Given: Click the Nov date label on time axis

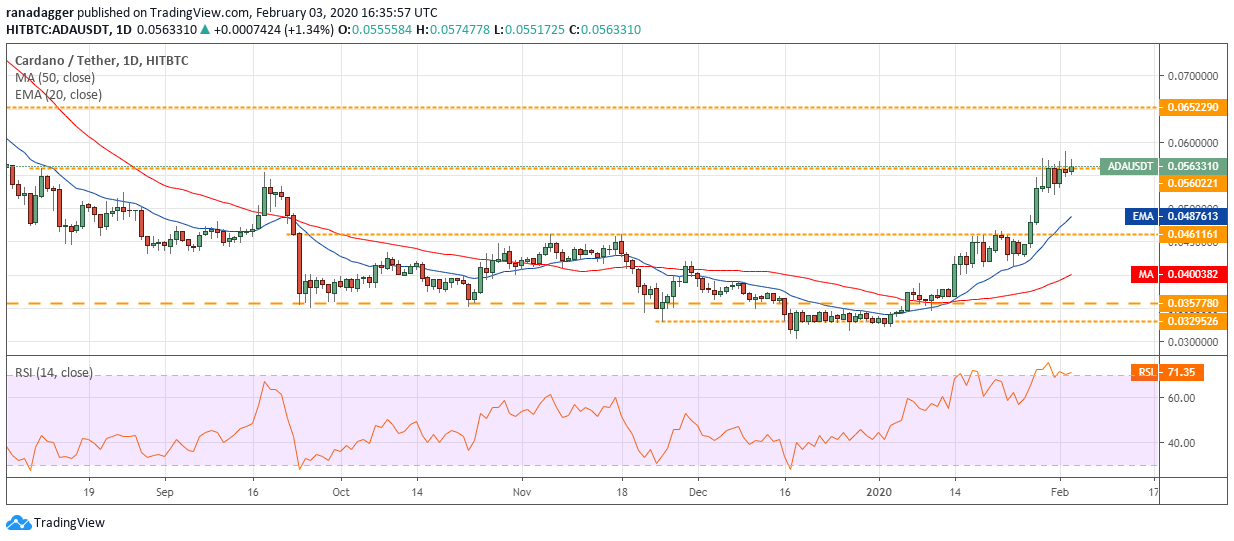Looking at the screenshot, I should 520,492.
